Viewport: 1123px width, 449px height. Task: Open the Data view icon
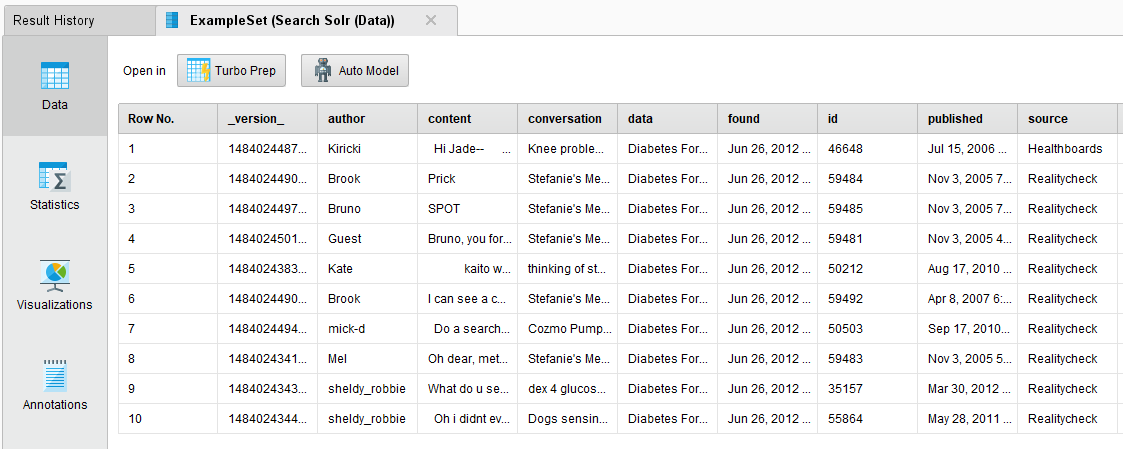54,76
